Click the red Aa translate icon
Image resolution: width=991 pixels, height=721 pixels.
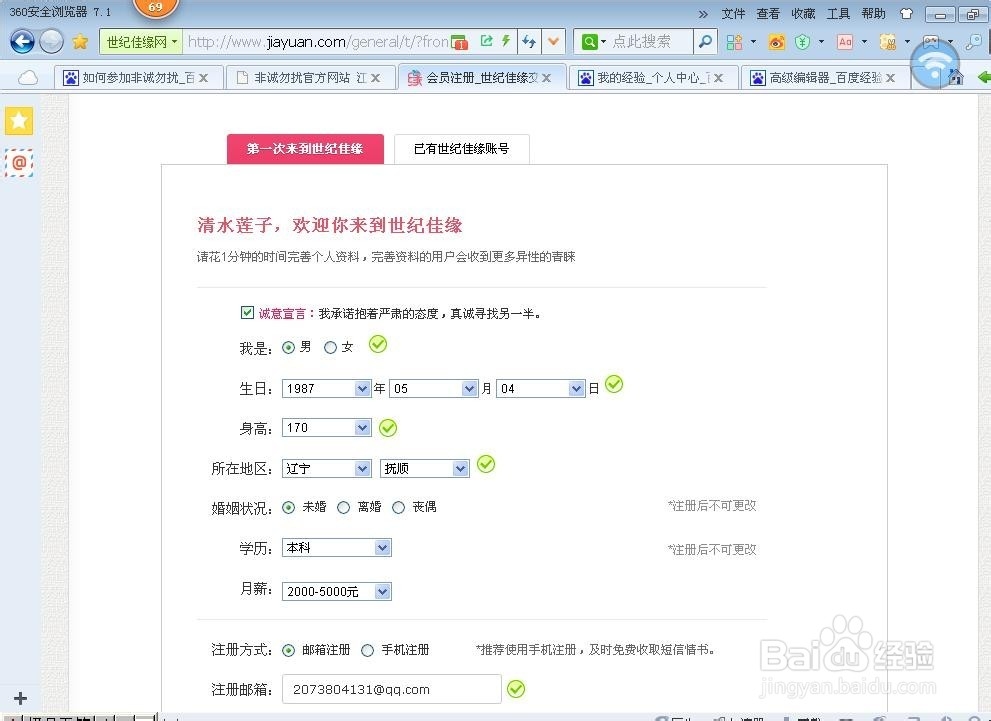coord(845,42)
